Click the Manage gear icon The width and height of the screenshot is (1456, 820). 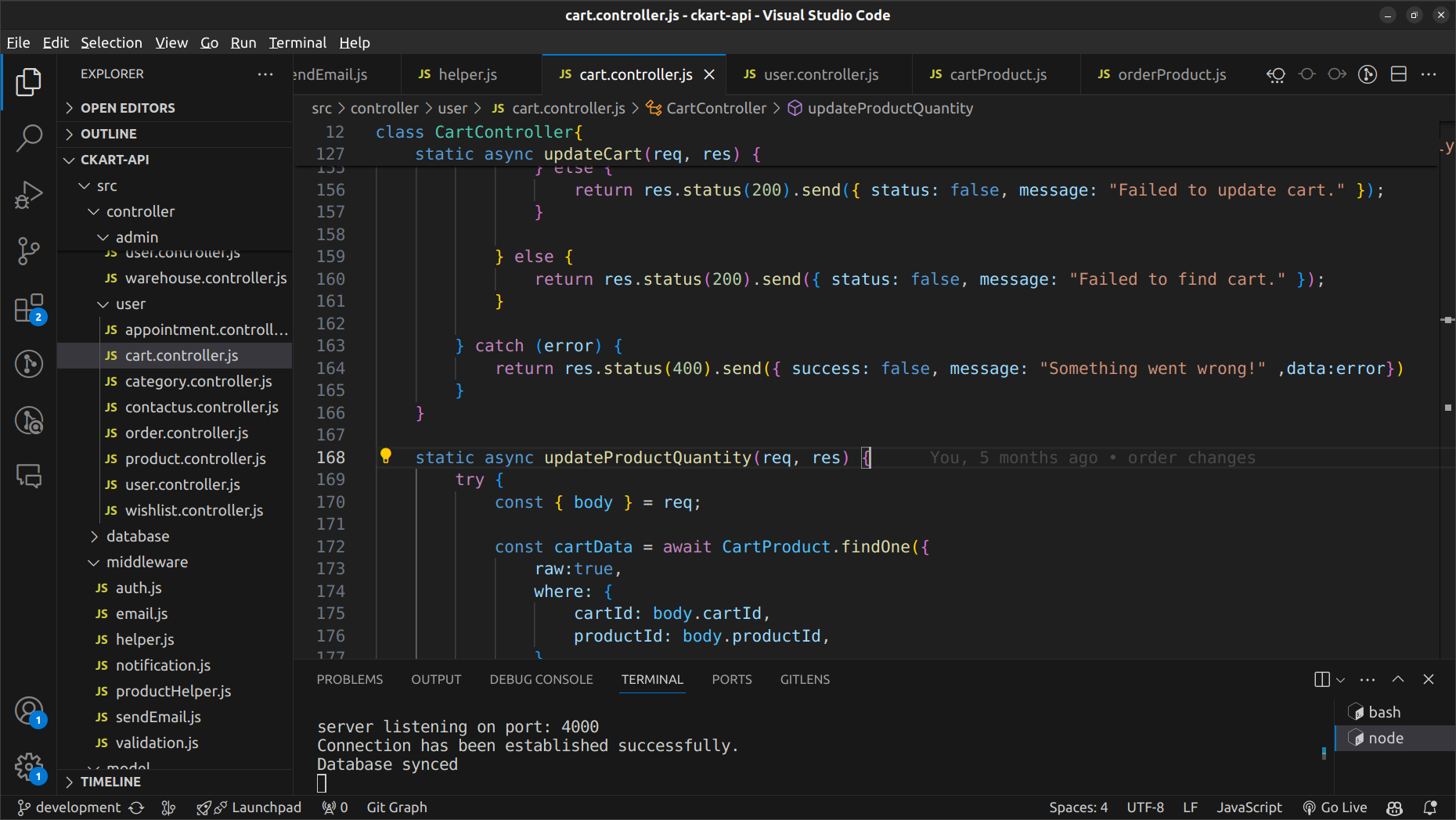pyautogui.click(x=29, y=767)
